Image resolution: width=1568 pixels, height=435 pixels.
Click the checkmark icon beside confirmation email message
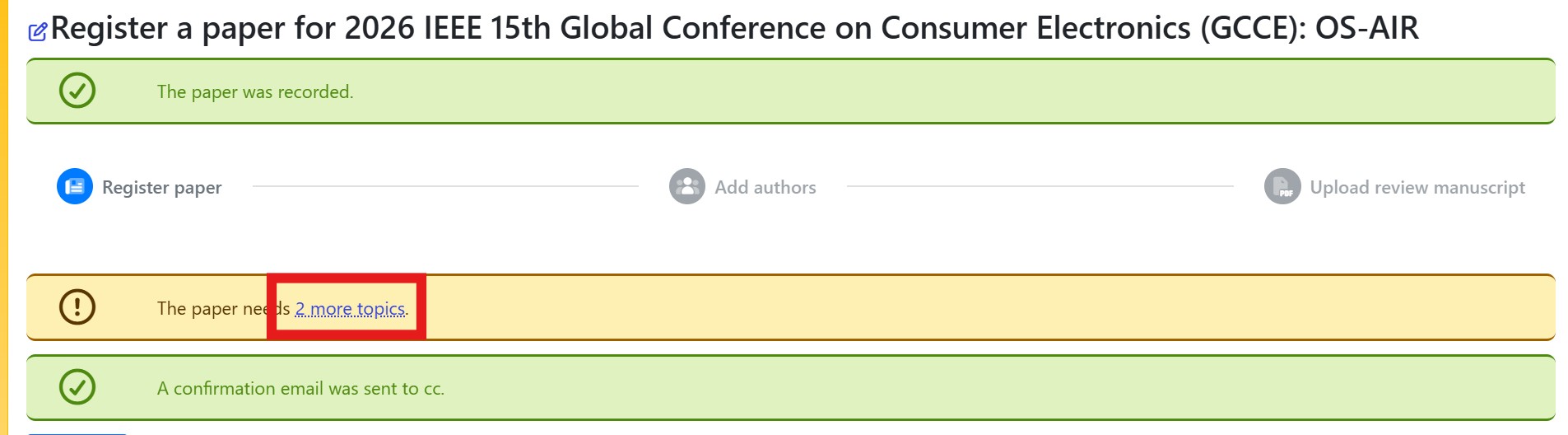pyautogui.click(x=77, y=386)
